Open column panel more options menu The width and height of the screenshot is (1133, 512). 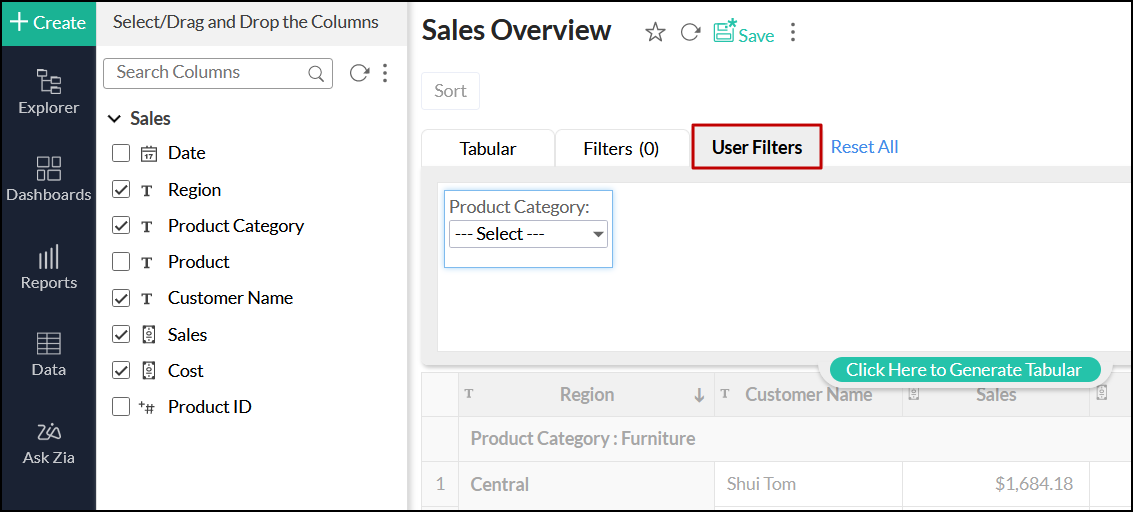[385, 73]
